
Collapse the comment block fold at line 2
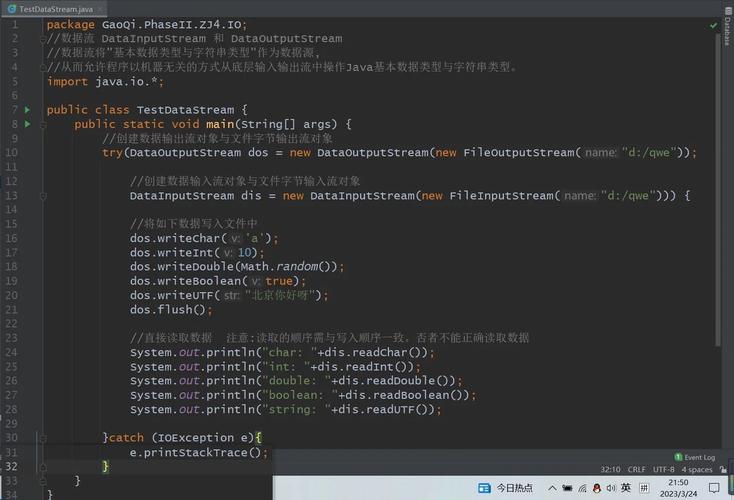point(43,40)
